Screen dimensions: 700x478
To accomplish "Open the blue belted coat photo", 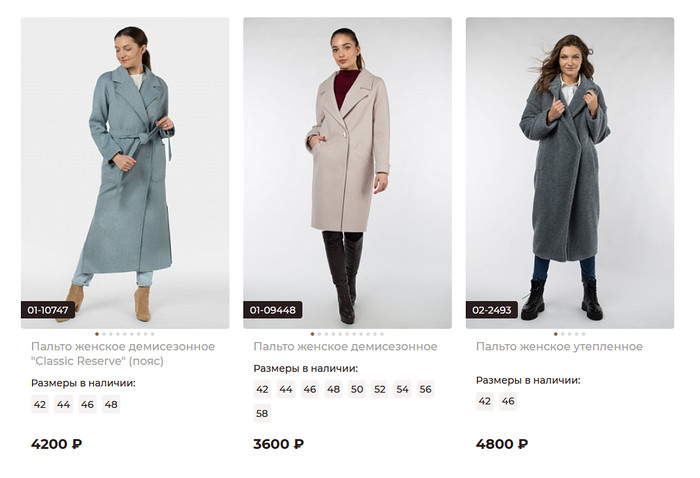I will (125, 170).
